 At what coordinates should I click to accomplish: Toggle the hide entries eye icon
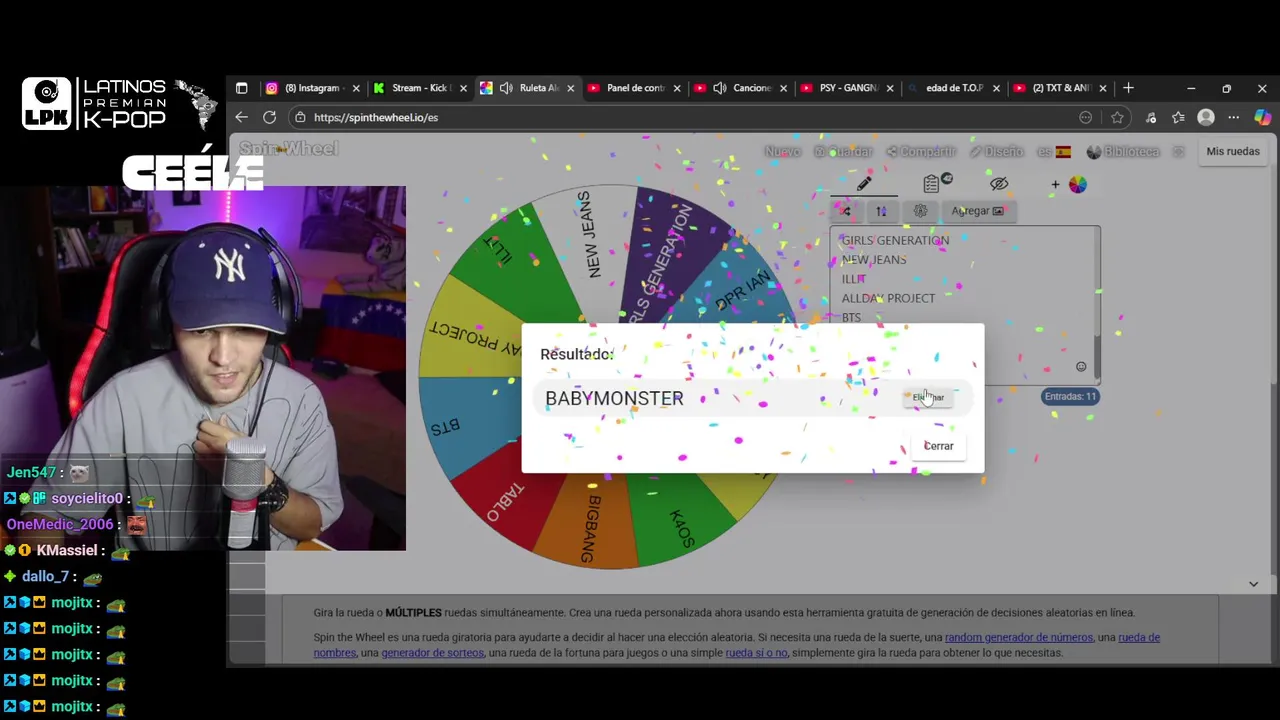998,184
